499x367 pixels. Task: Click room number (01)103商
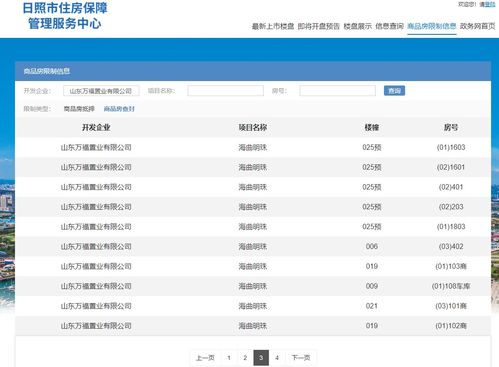tap(451, 266)
